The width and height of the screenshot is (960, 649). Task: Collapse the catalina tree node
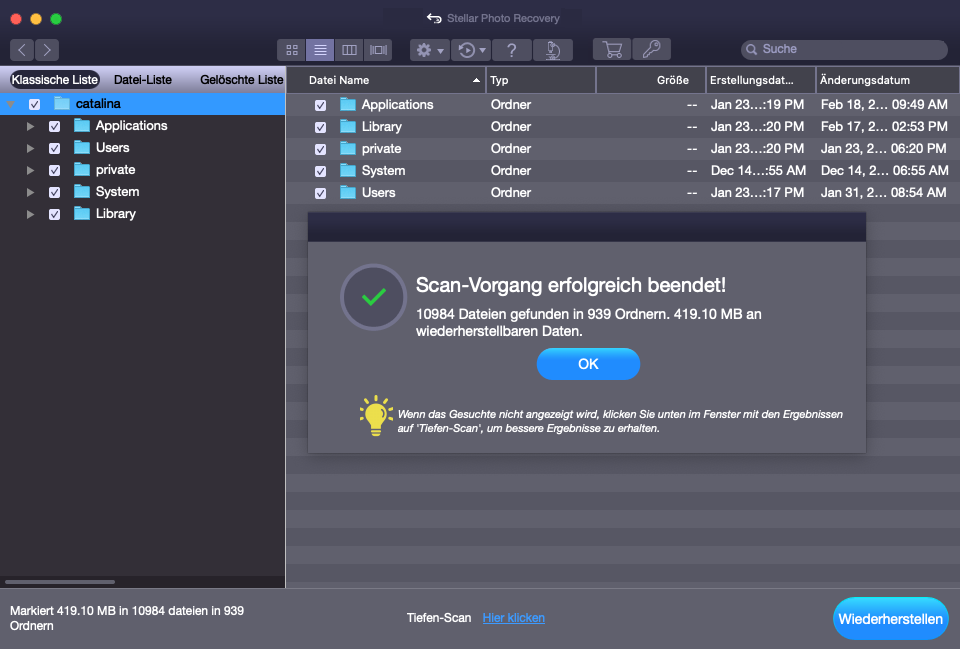11,104
